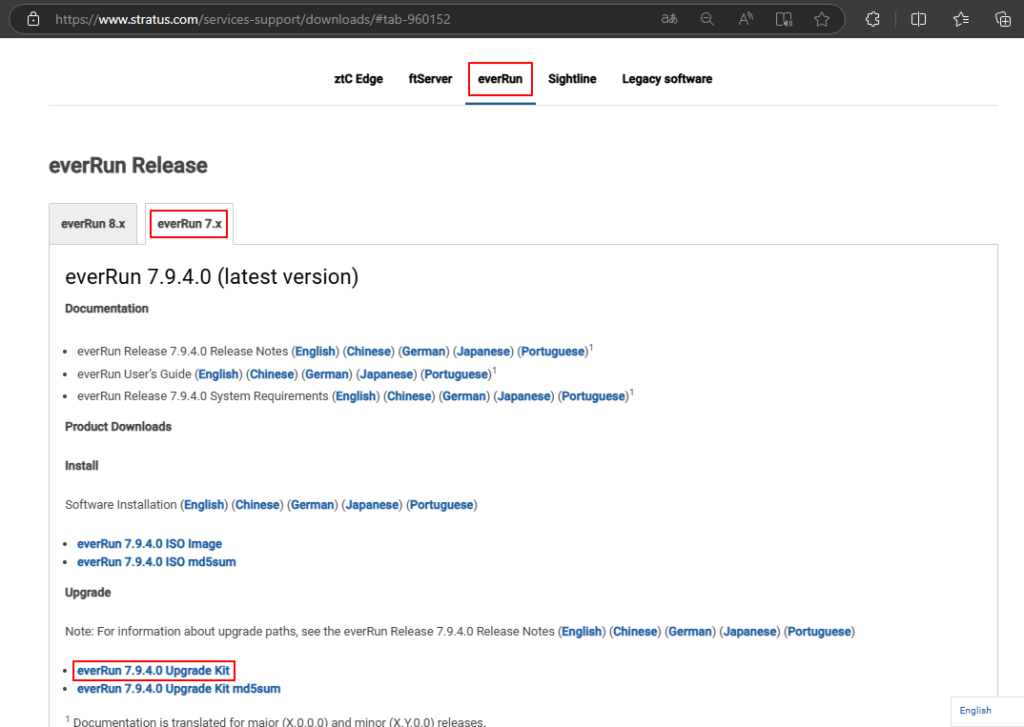Open the Chinese everRun User's Guide
The image size is (1024, 727).
pyautogui.click(x=272, y=374)
